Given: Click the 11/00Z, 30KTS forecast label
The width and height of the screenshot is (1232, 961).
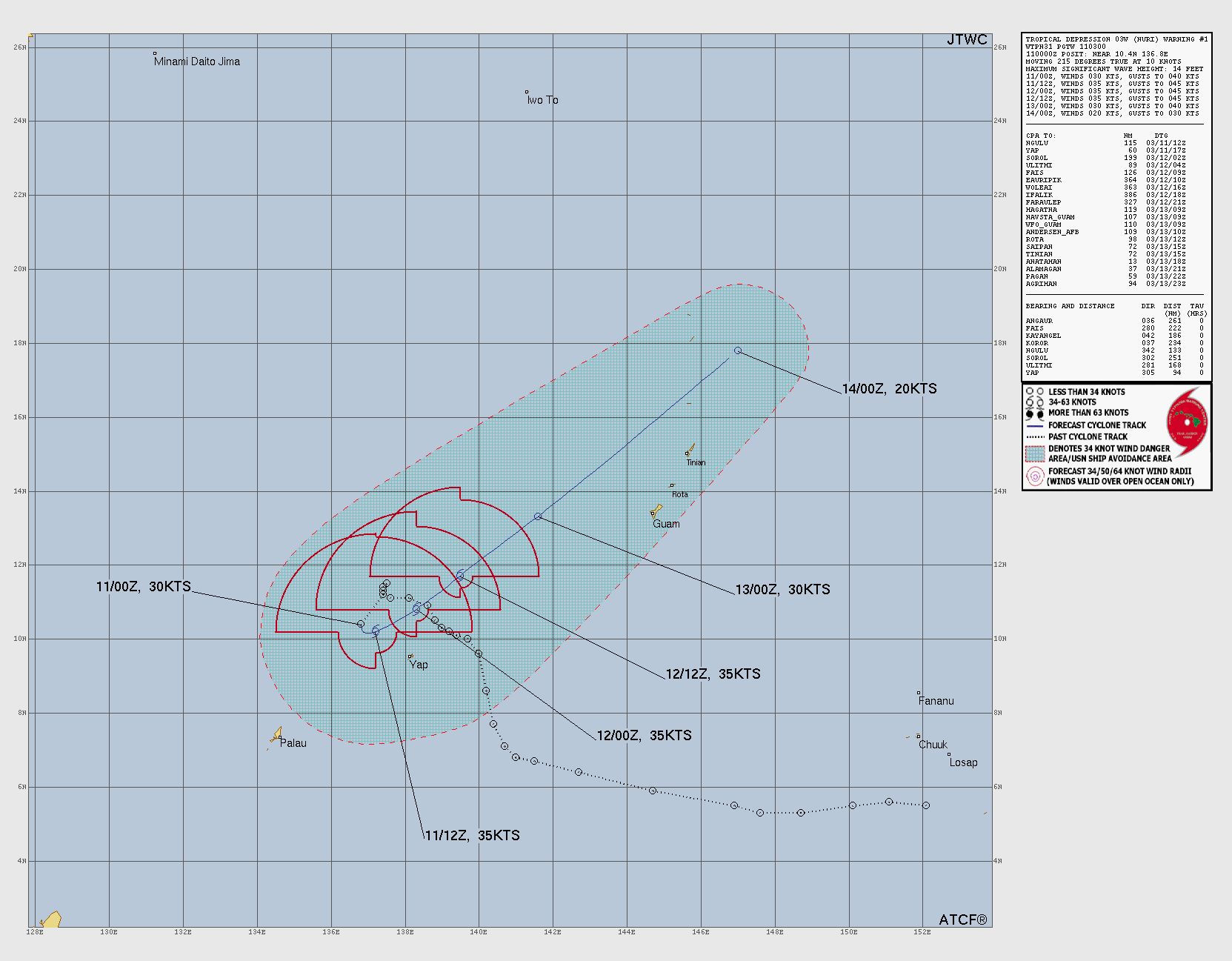Looking at the screenshot, I should click(x=143, y=587).
